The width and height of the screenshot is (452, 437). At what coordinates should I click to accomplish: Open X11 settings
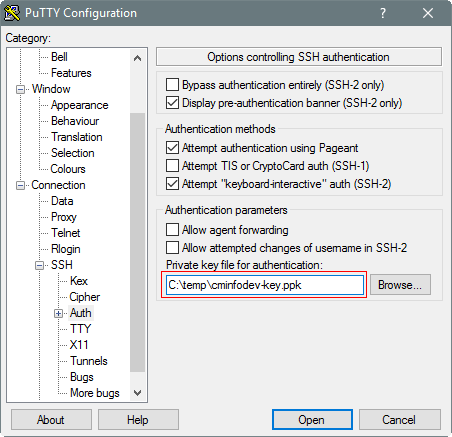pos(79,345)
